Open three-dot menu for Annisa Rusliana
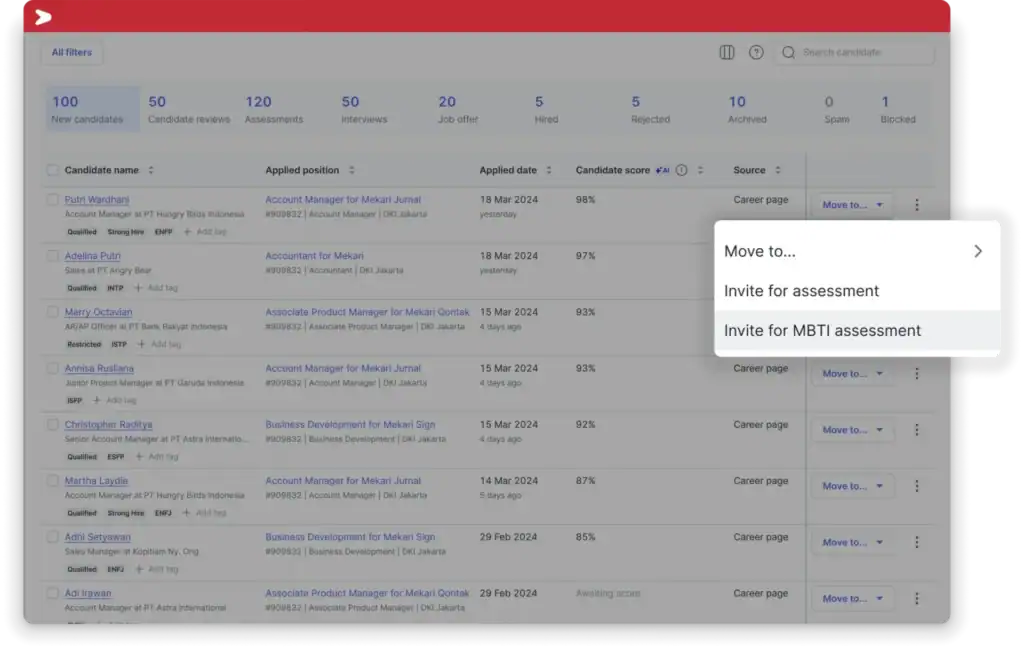1024x650 pixels. point(916,374)
